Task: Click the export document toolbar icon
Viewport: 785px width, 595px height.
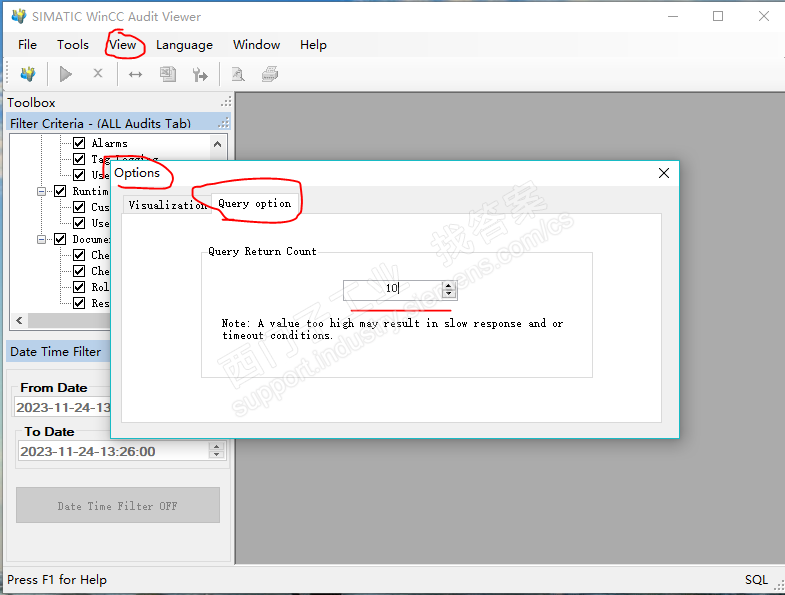Action: point(168,74)
